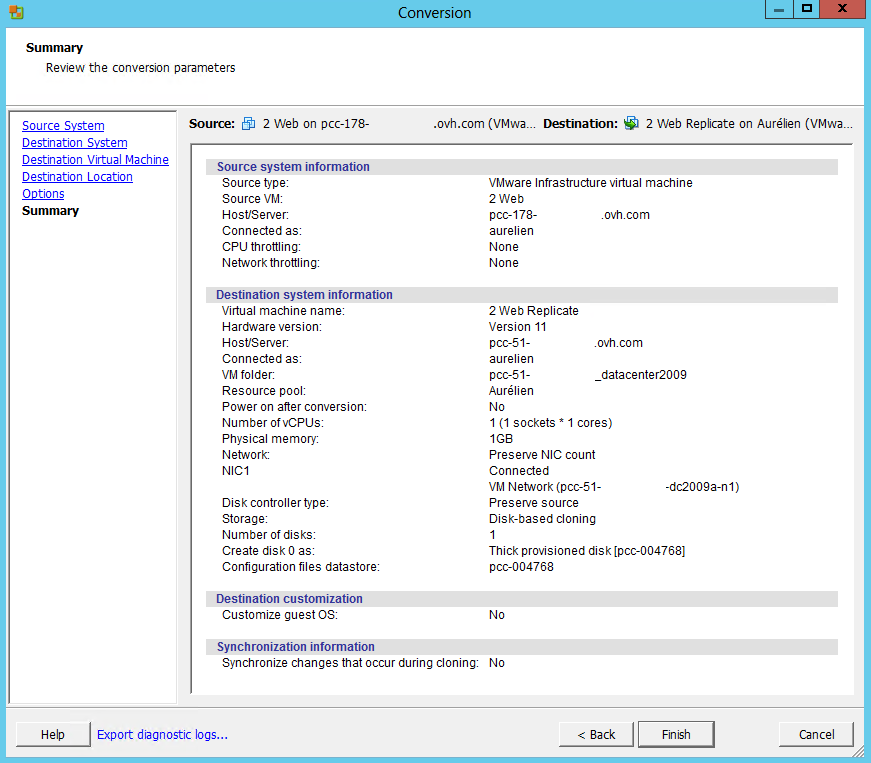Click Finish to start the conversion

(676, 735)
